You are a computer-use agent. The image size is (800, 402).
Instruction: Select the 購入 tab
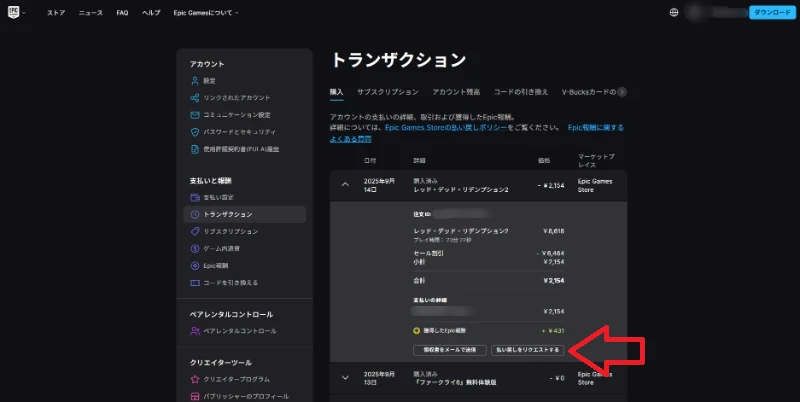[336, 92]
